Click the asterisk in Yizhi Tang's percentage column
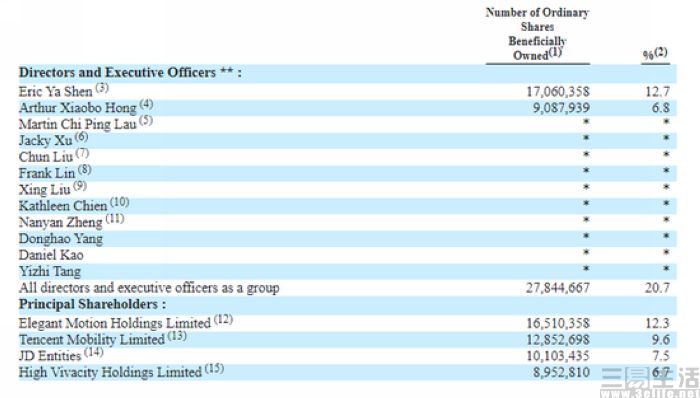This screenshot has width=700, height=398. [666, 269]
